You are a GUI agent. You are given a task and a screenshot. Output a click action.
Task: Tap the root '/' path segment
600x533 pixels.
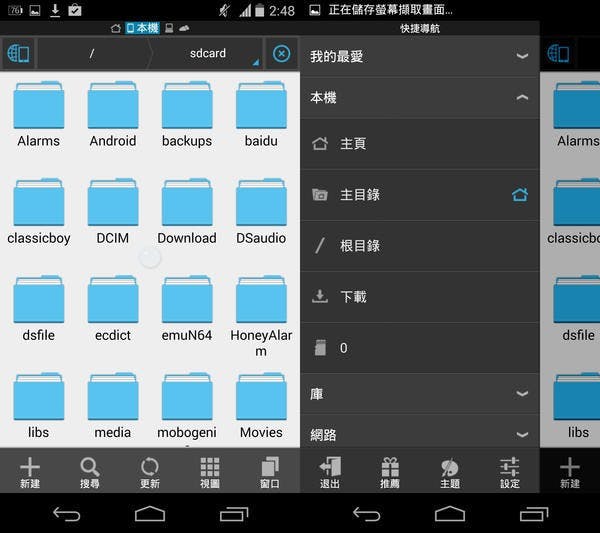tap(92, 54)
